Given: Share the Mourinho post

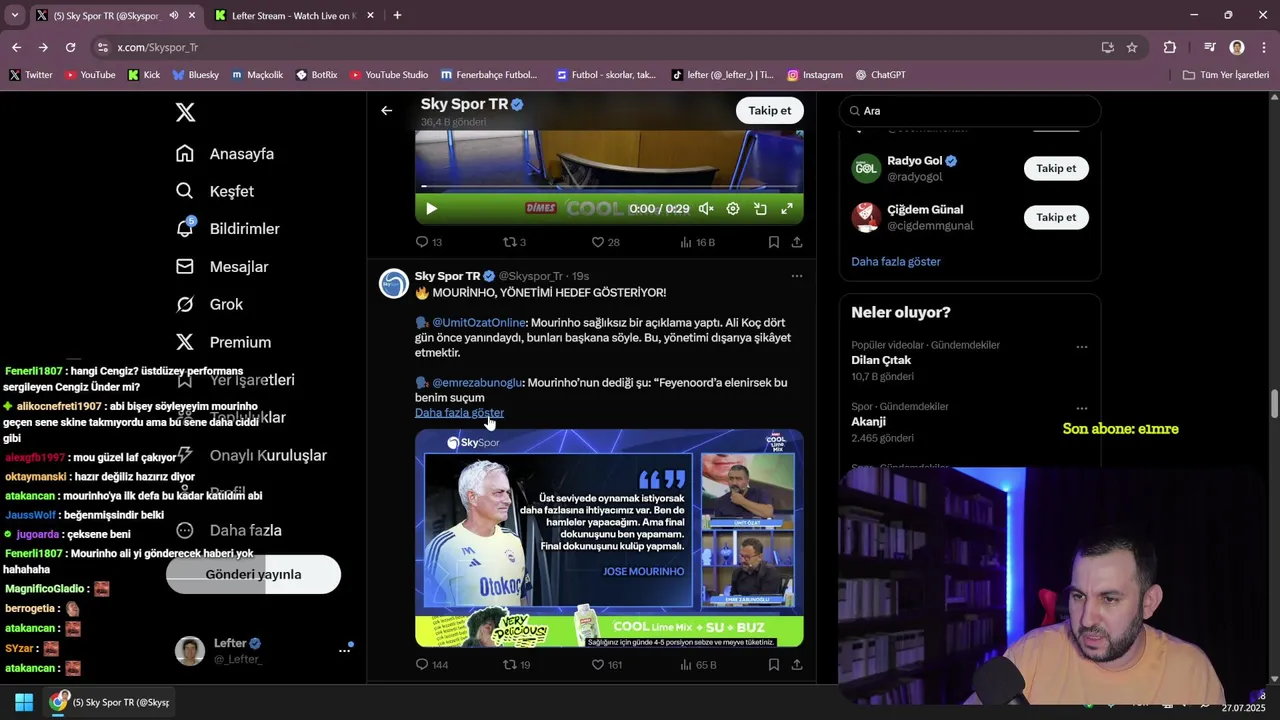Looking at the screenshot, I should (797, 664).
